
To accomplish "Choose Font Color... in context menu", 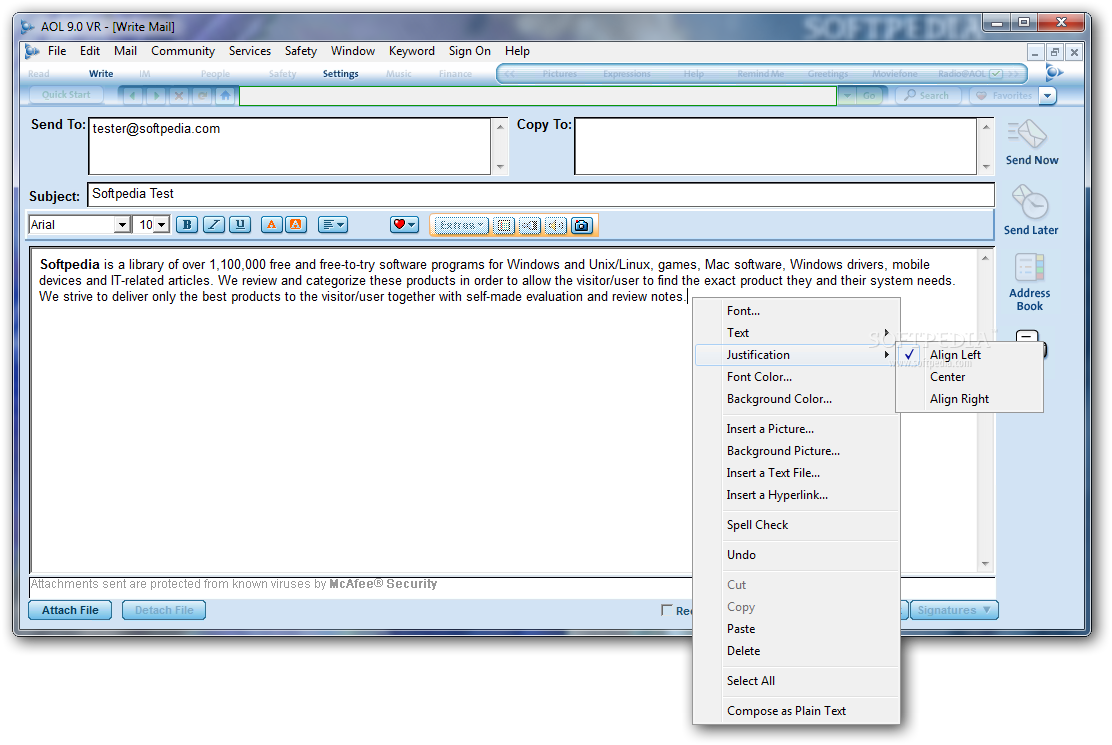I will 797,377.
